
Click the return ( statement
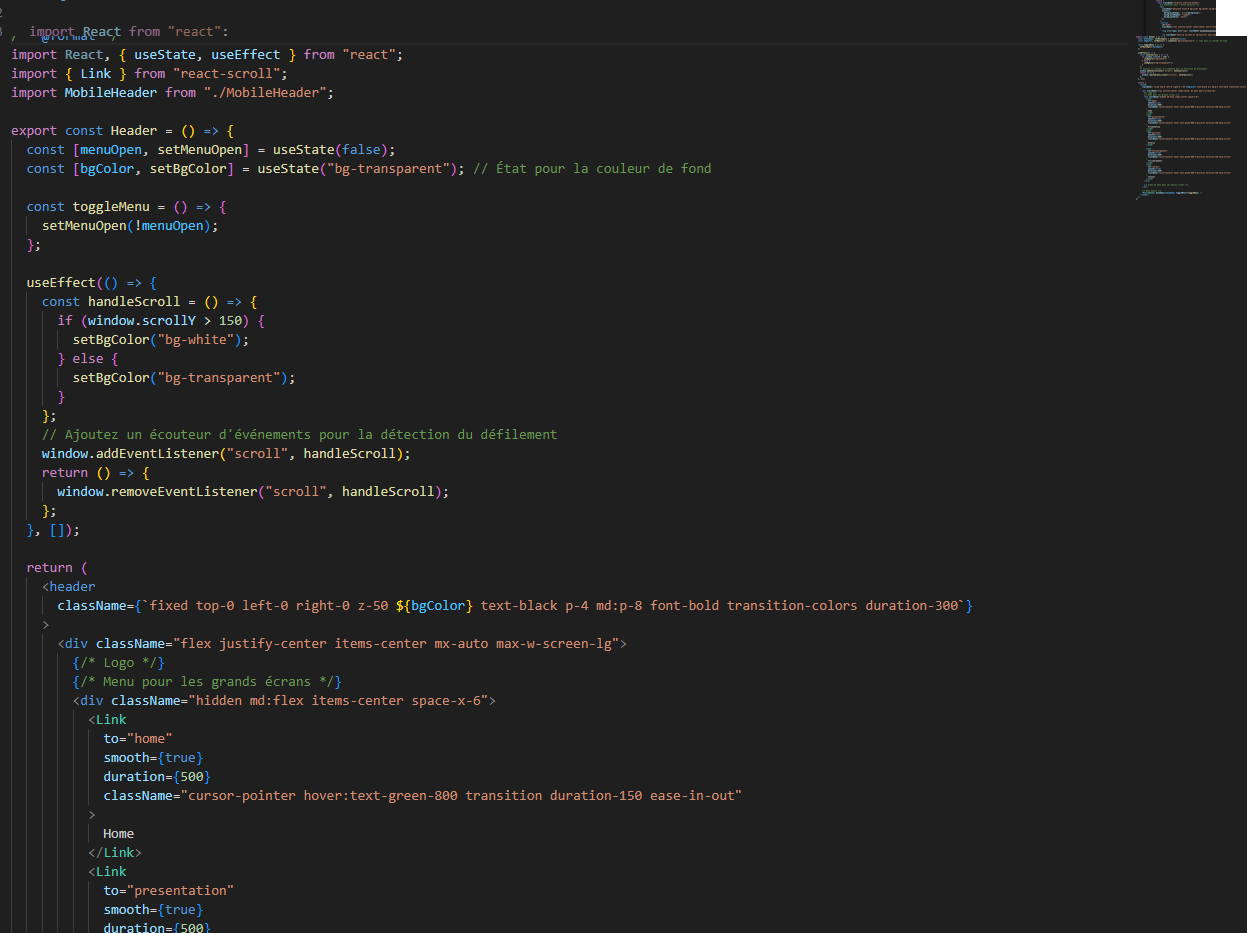coord(57,567)
